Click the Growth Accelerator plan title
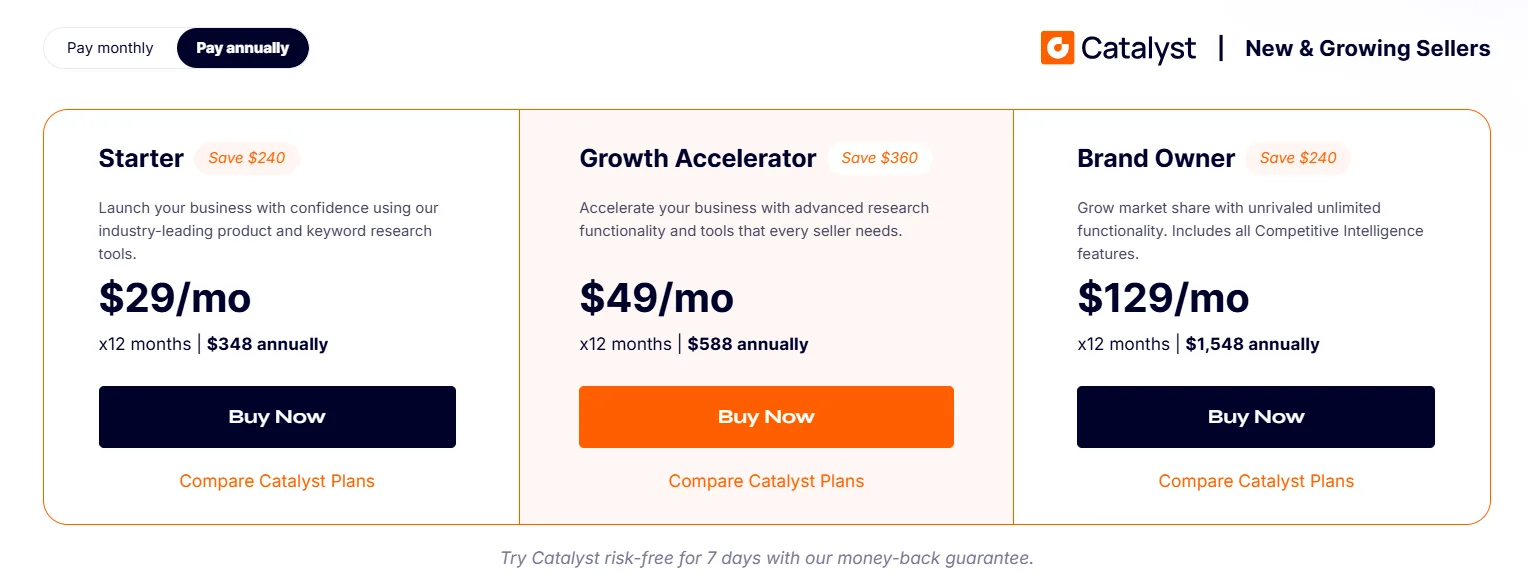The height and width of the screenshot is (577, 1528). click(697, 158)
